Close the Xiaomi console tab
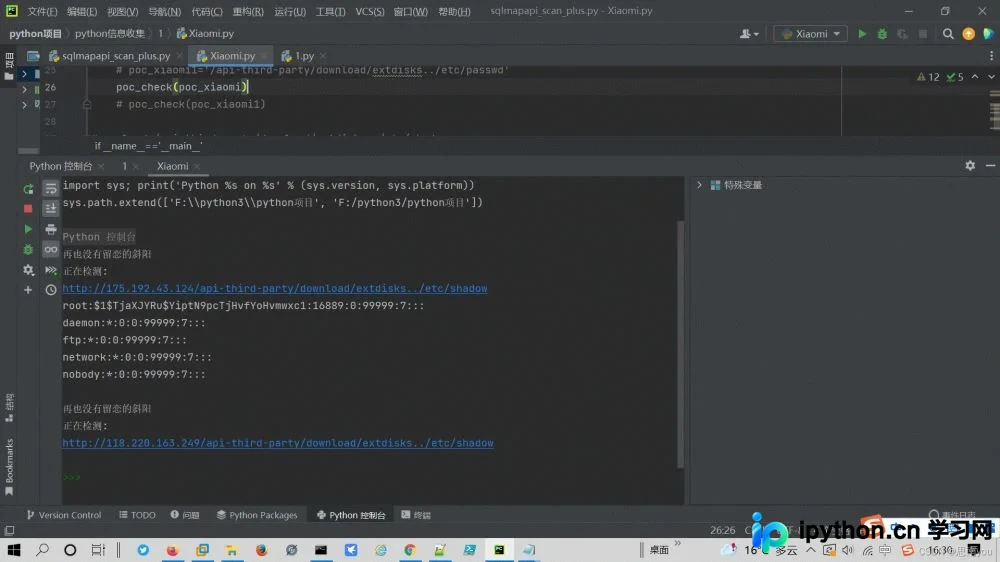This screenshot has width=1000, height=562. click(x=197, y=166)
